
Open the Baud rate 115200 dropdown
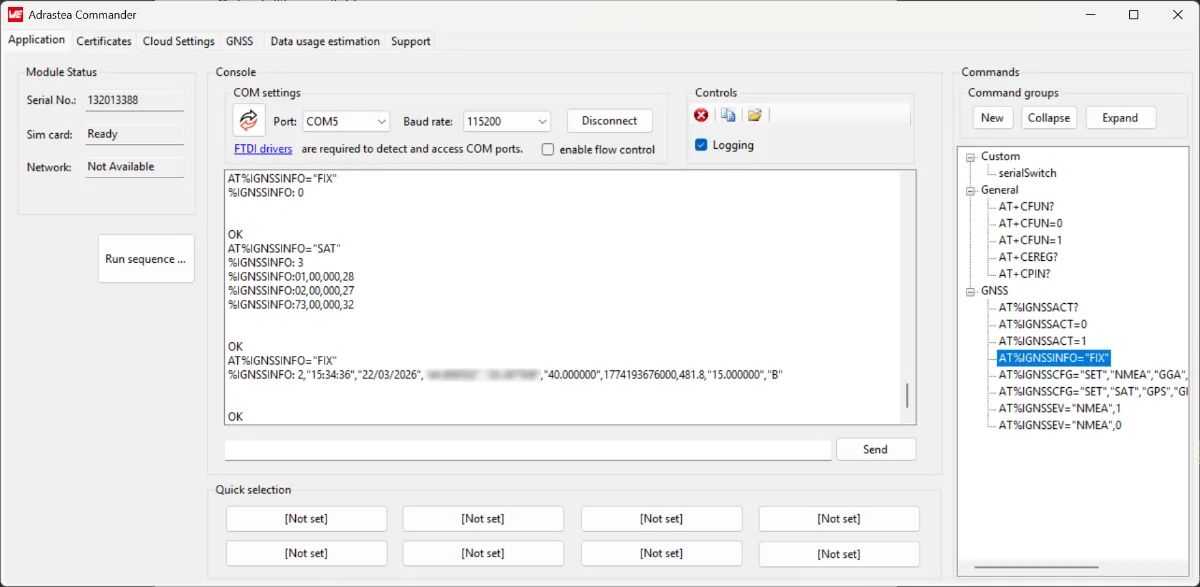[506, 121]
